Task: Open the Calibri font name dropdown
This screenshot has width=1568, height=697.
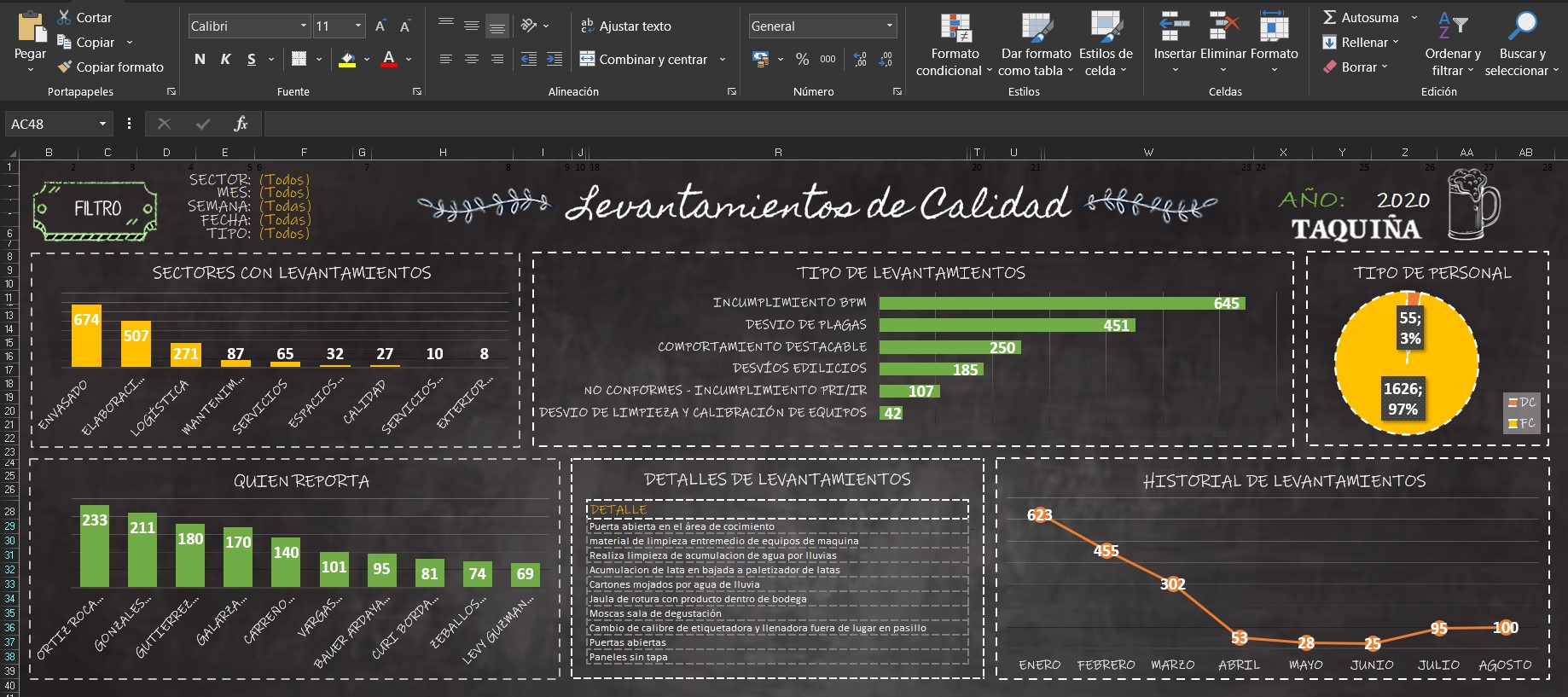Action: point(303,26)
